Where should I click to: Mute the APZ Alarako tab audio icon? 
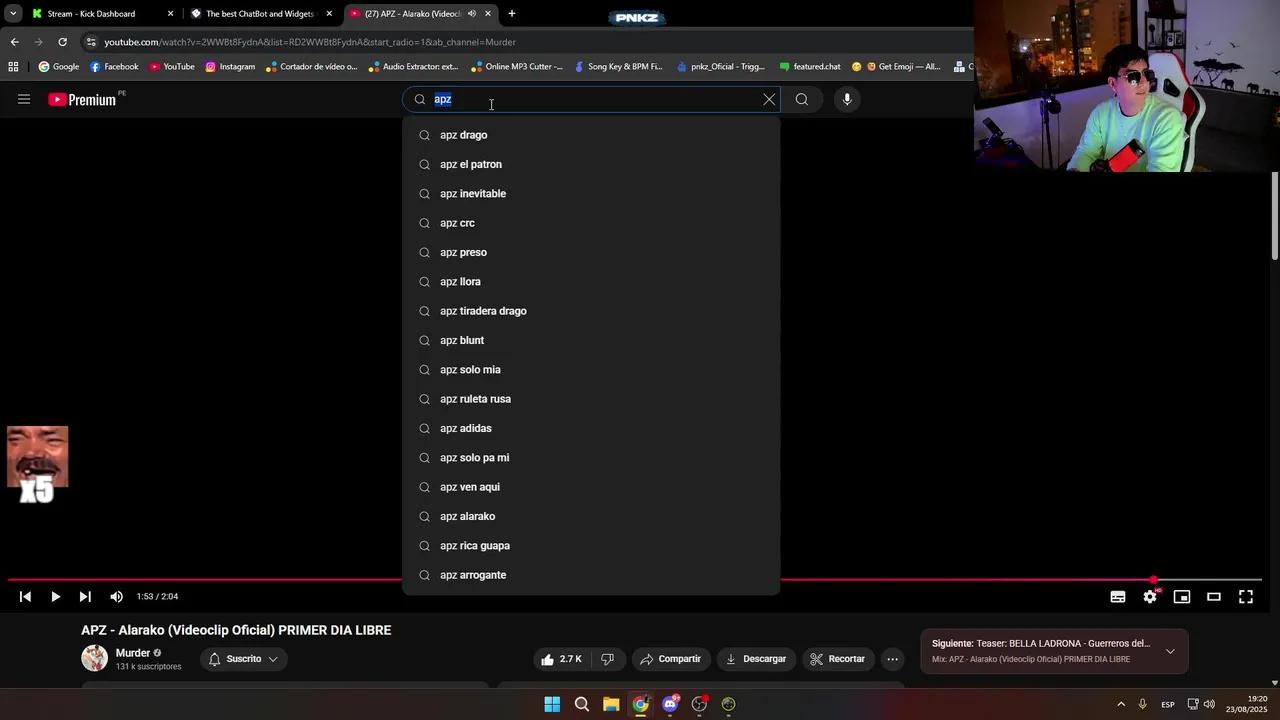[472, 14]
